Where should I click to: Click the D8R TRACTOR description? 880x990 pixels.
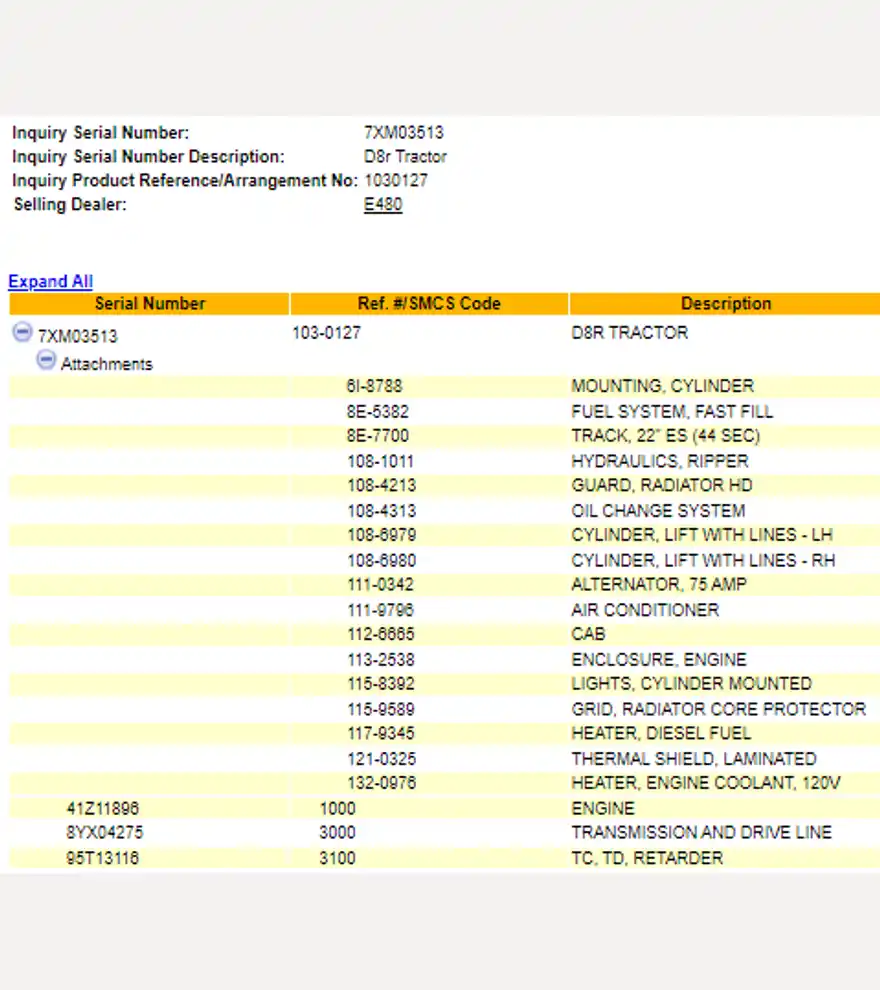tap(629, 333)
